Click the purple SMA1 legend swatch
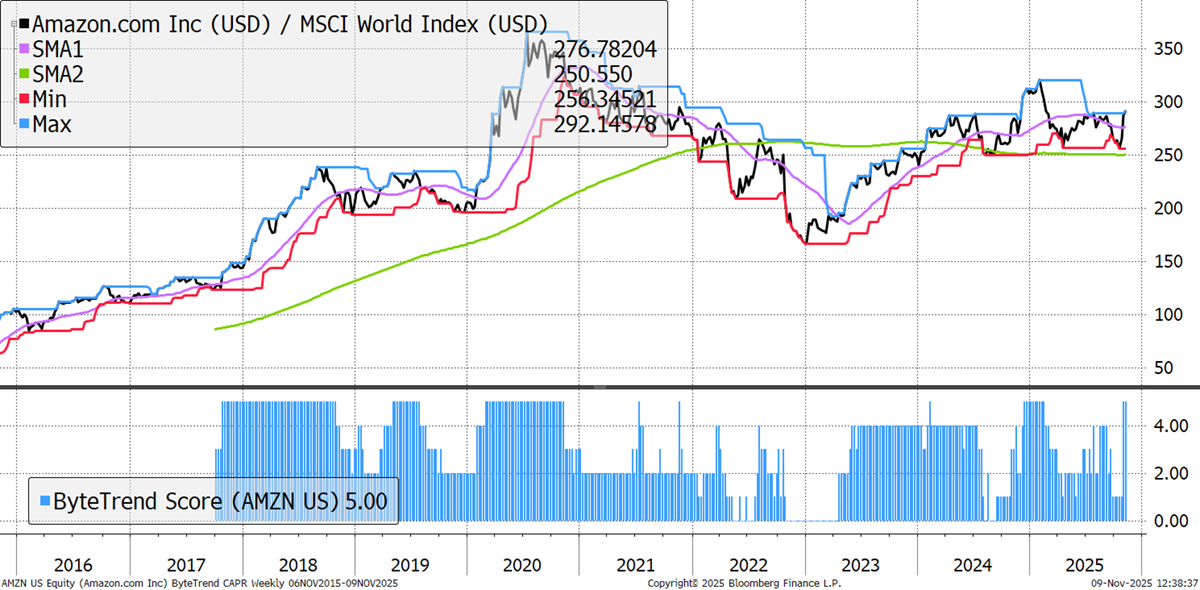Image resolution: width=1200 pixels, height=590 pixels. click(x=24, y=48)
